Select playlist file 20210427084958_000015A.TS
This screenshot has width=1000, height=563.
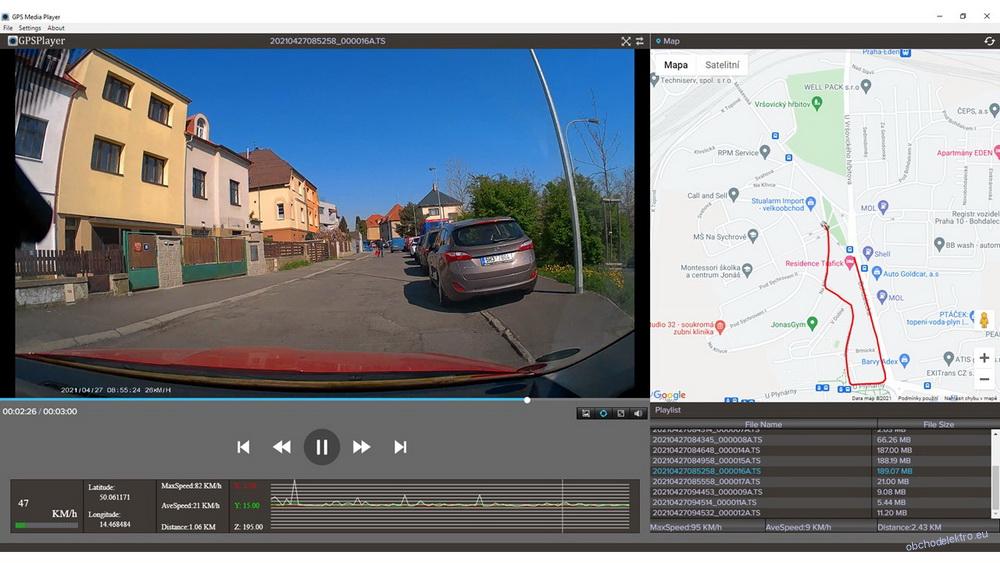click(x=706, y=461)
